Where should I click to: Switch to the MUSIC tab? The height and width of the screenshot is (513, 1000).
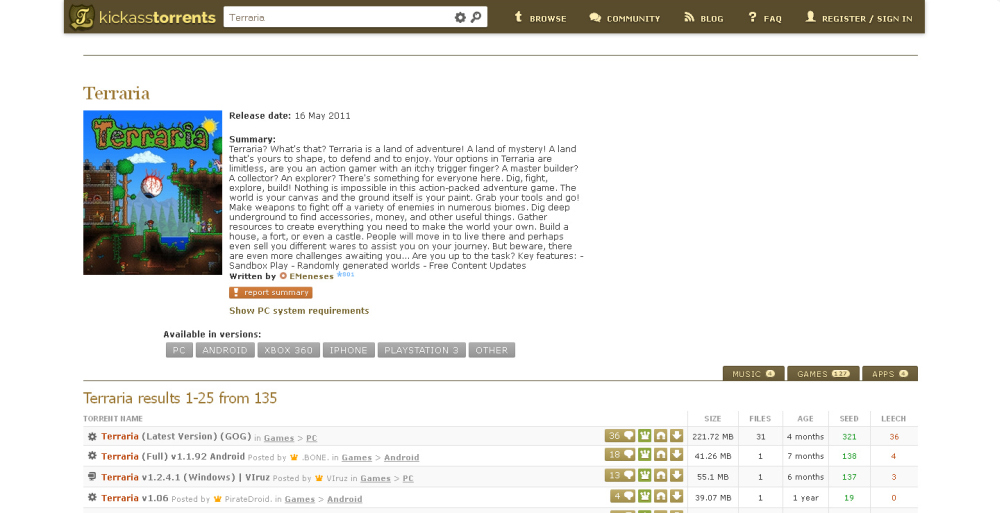753,373
